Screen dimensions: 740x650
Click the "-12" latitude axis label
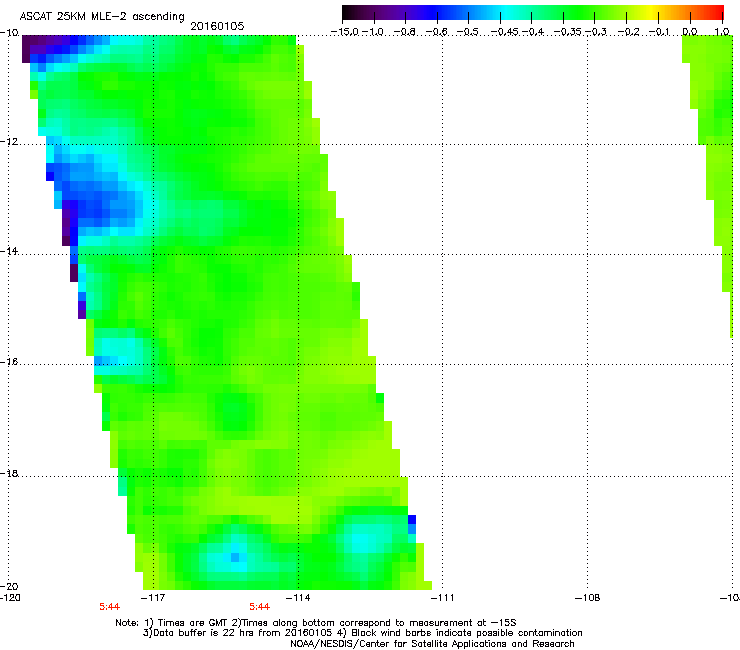(9, 142)
